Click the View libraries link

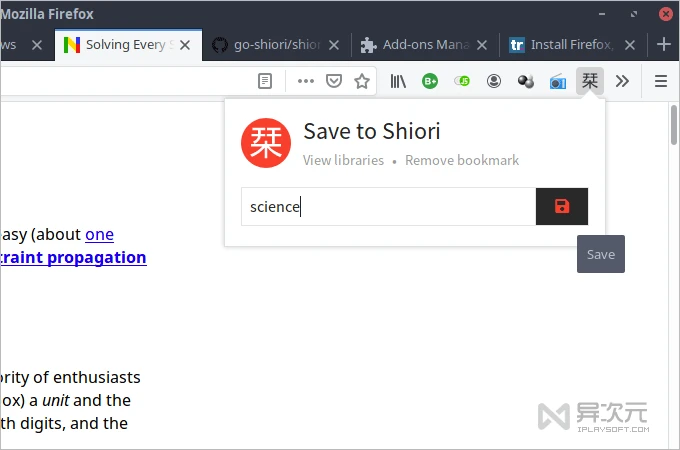tap(343, 160)
